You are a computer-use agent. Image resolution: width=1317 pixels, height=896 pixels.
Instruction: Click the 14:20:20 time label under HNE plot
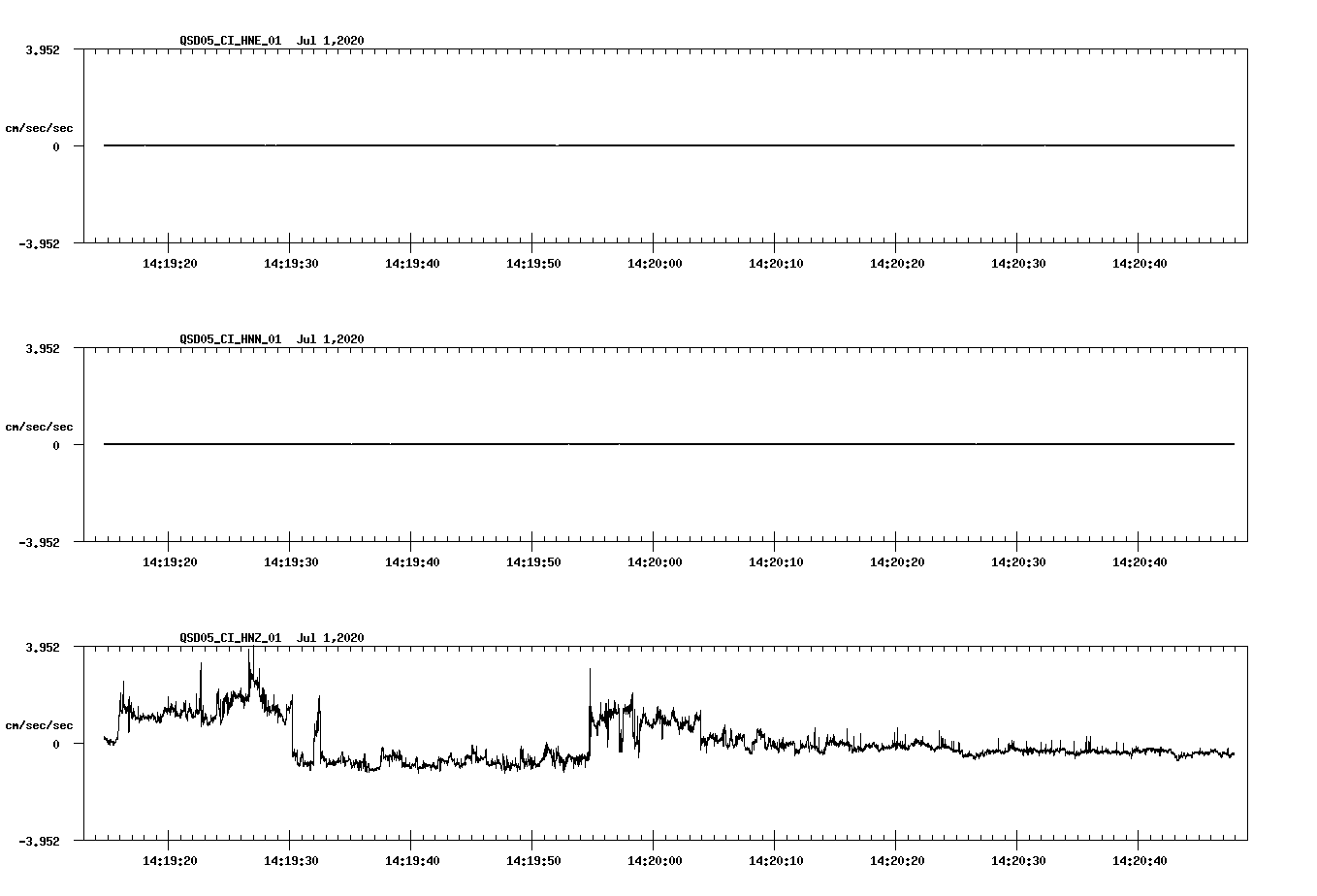(x=897, y=264)
